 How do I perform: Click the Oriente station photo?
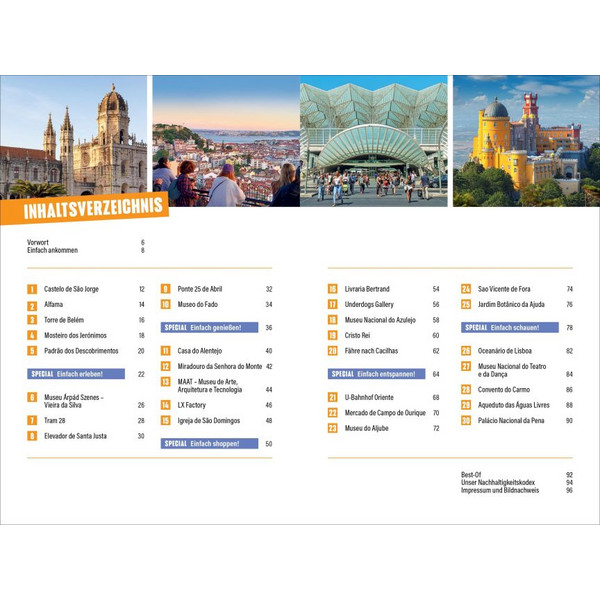click(374, 141)
